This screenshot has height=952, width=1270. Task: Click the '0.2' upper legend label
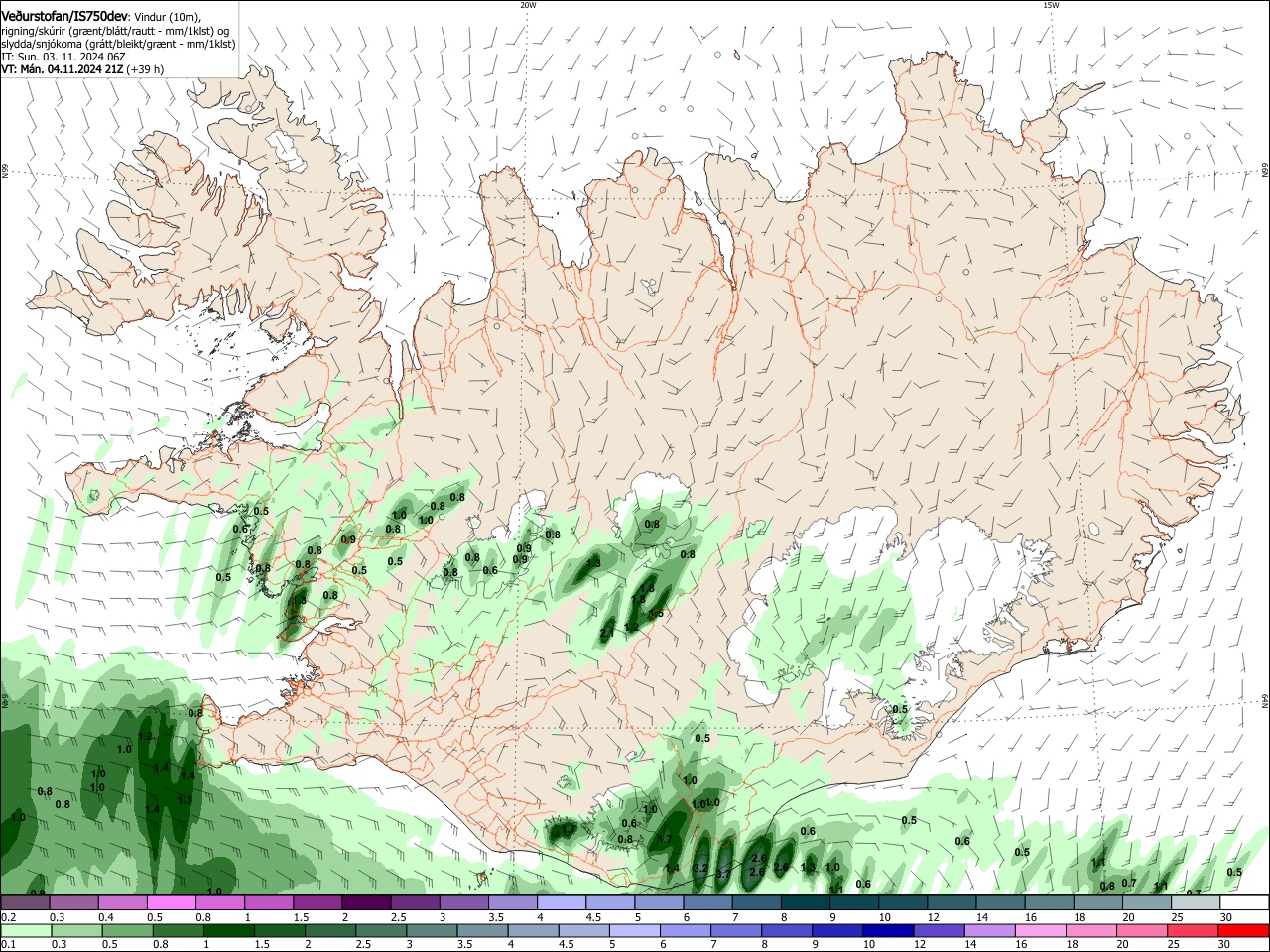tap(9, 917)
